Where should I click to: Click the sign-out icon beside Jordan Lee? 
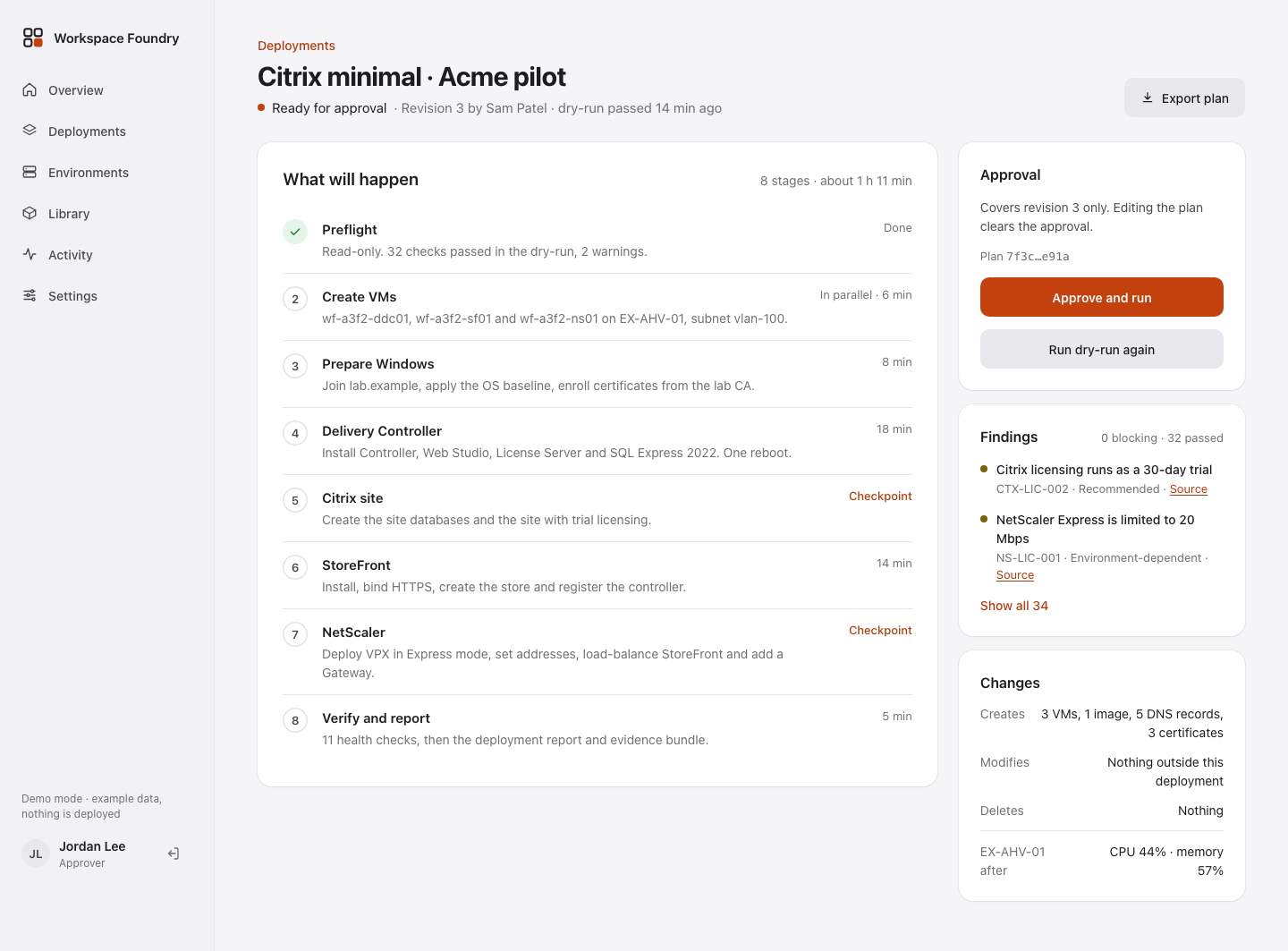[174, 853]
